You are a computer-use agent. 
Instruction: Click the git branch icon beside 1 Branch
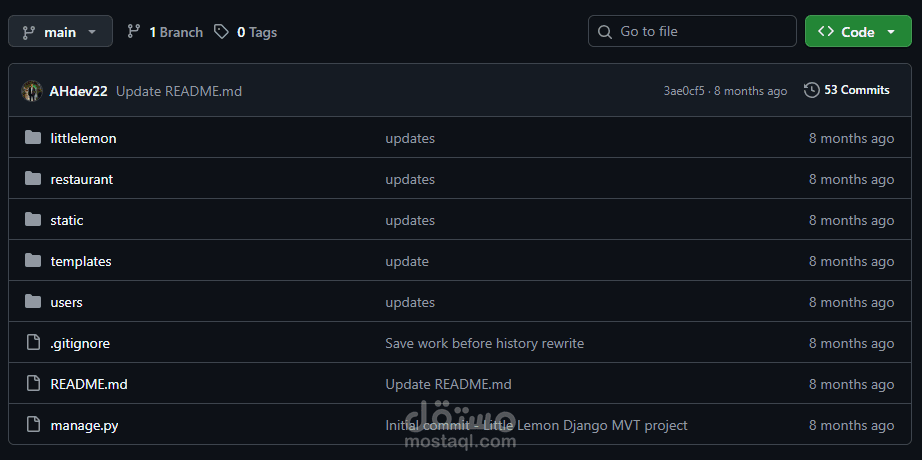pyautogui.click(x=134, y=32)
